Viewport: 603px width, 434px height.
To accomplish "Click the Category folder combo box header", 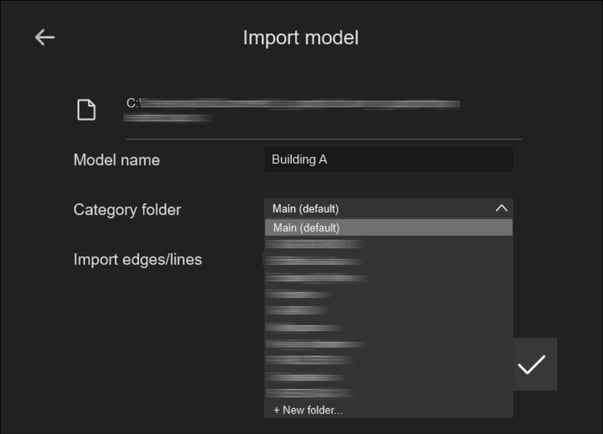I will [x=380, y=209].
